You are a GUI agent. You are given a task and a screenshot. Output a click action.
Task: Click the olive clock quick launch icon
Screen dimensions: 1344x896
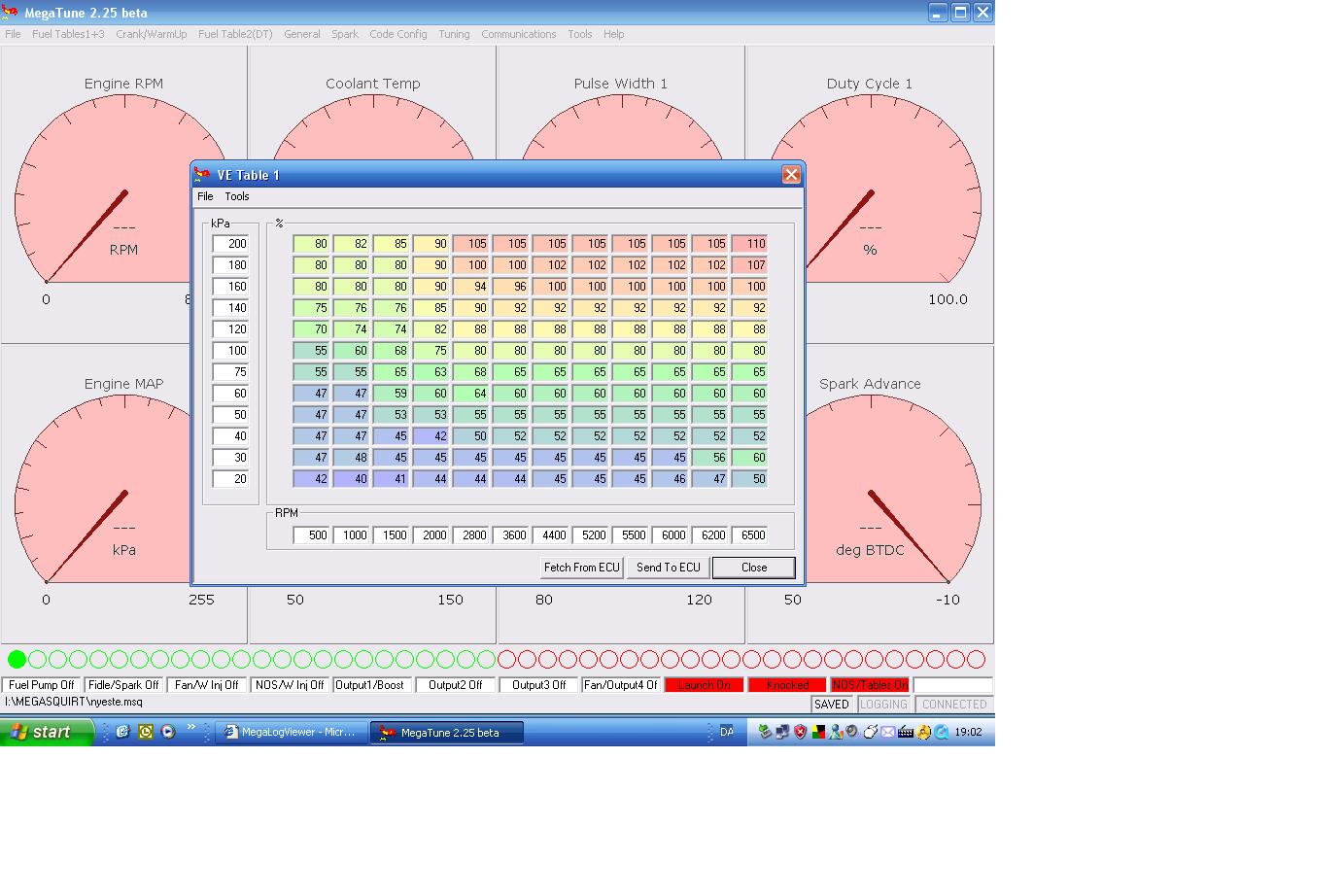[x=145, y=732]
